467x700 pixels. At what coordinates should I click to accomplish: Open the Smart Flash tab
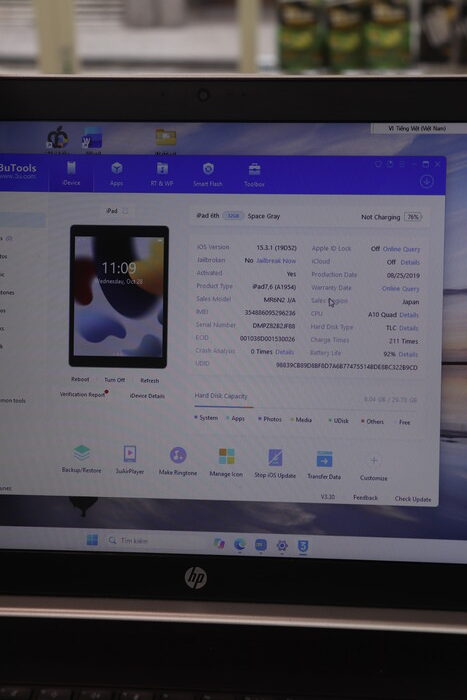click(x=208, y=175)
